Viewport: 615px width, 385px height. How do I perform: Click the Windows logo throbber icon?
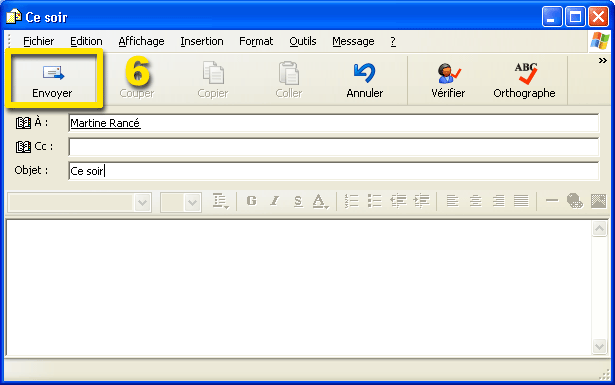click(600, 41)
